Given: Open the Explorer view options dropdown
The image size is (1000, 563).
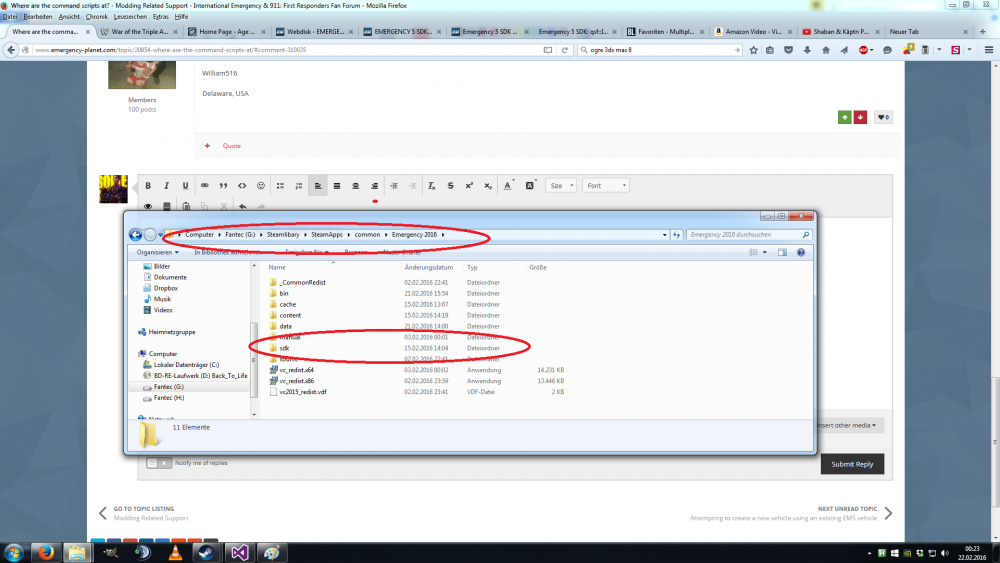Looking at the screenshot, I should pos(765,252).
